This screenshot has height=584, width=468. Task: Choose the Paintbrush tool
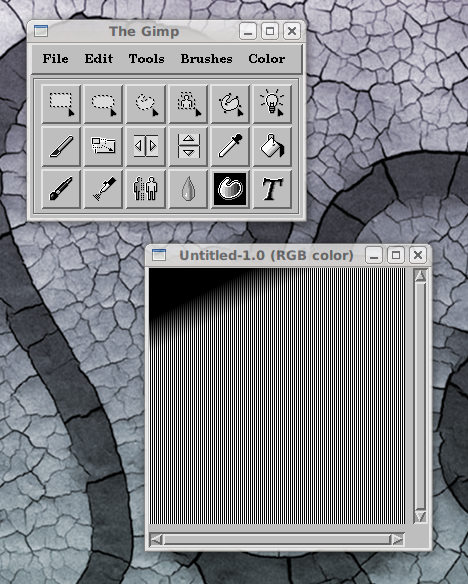coord(61,189)
